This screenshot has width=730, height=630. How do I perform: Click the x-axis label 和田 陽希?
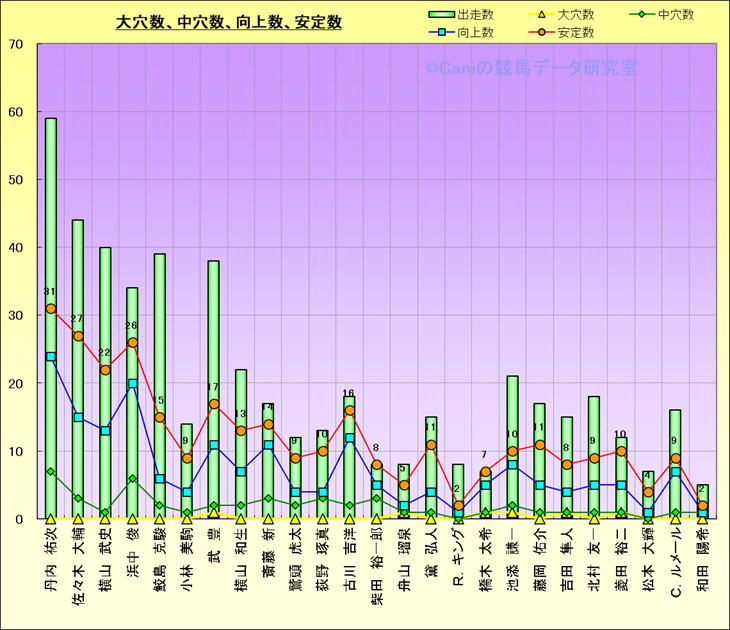703,564
